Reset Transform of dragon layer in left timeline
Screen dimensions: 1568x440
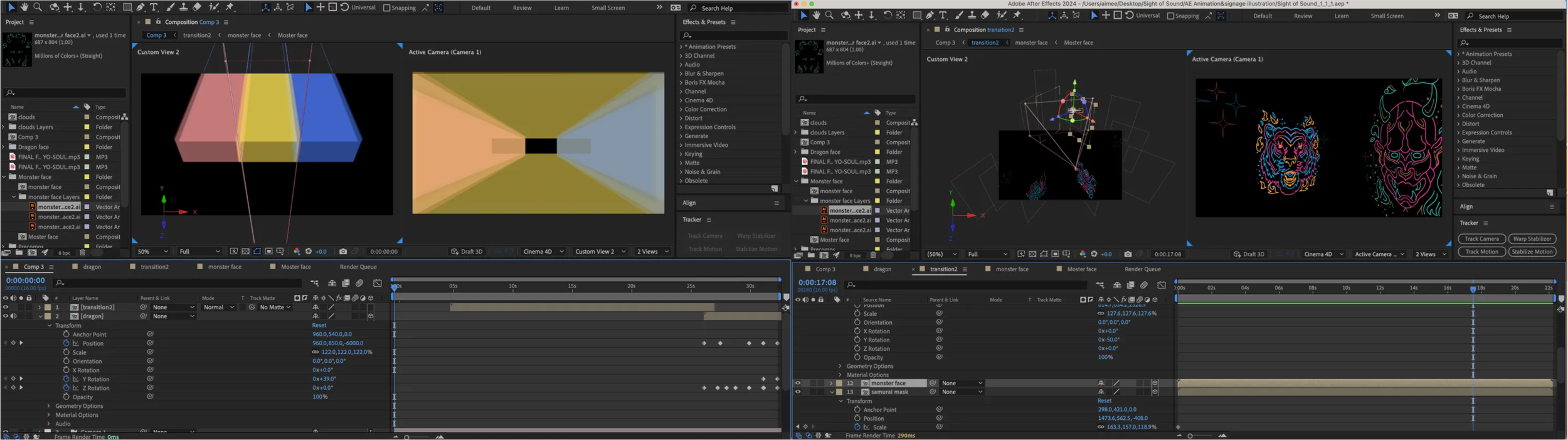point(319,325)
